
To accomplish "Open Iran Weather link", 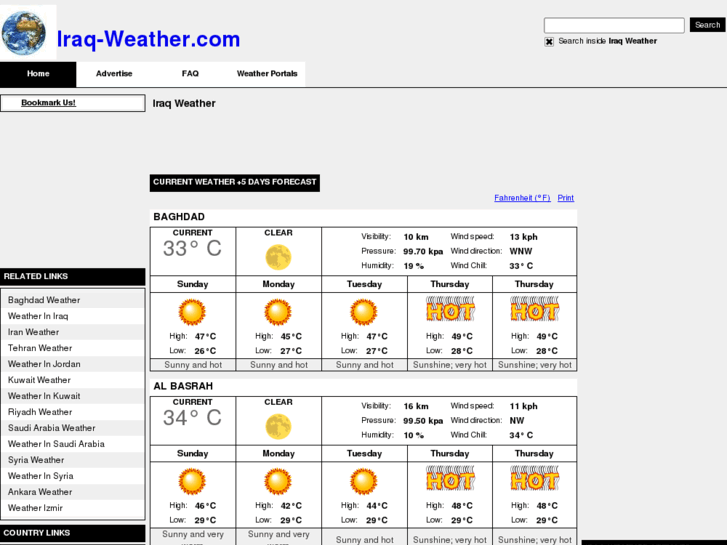I will 33,332.
